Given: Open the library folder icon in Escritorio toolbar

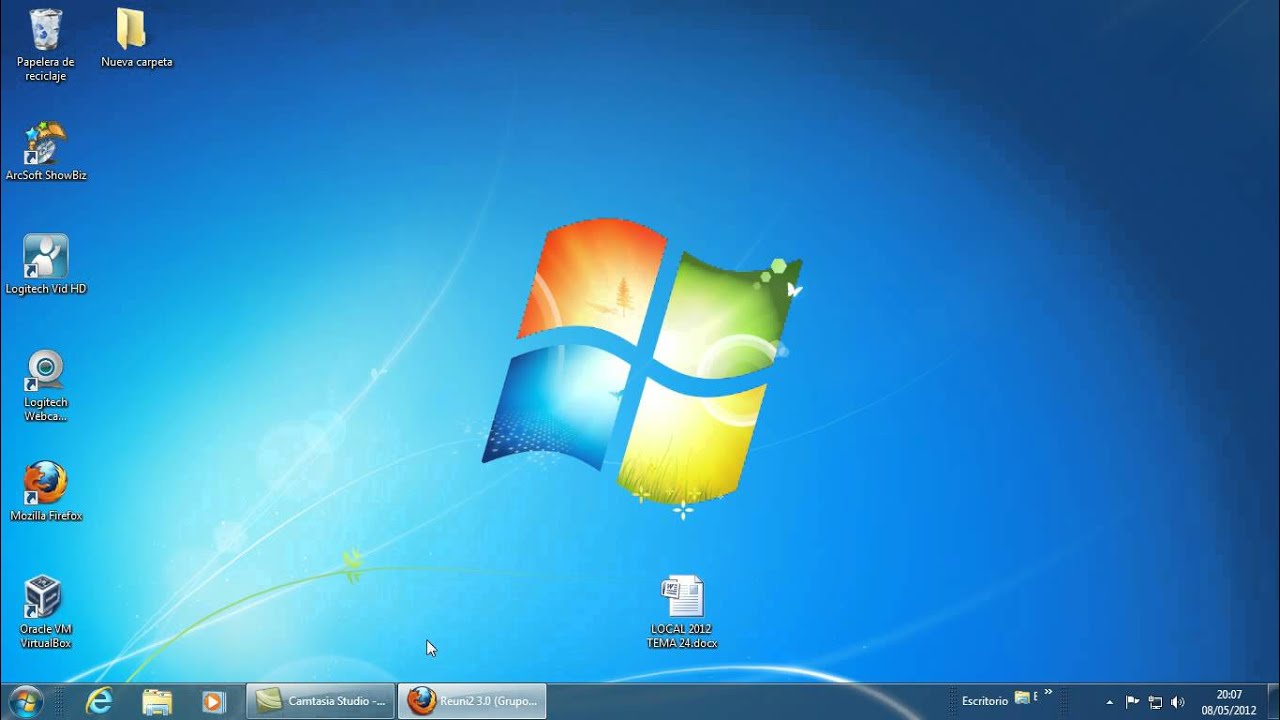Looking at the screenshot, I should [1022, 698].
